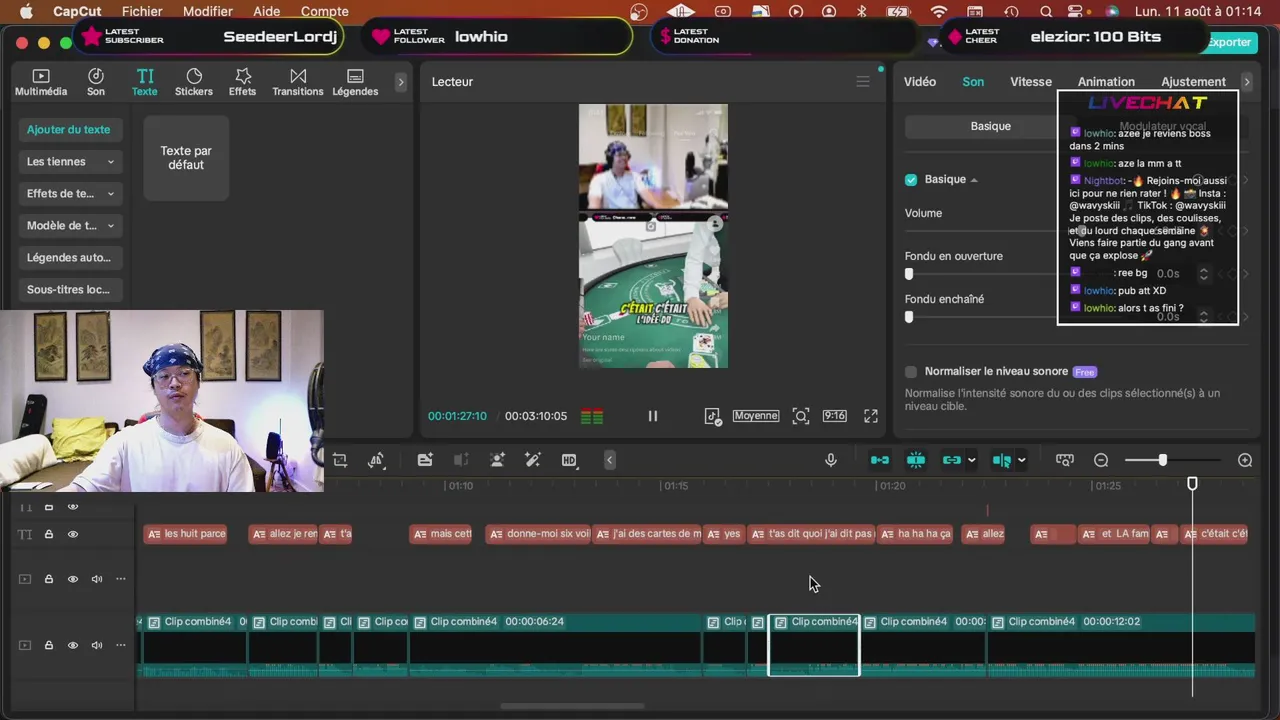Click the record voiceover microphone icon
The width and height of the screenshot is (1280, 720).
click(830, 460)
